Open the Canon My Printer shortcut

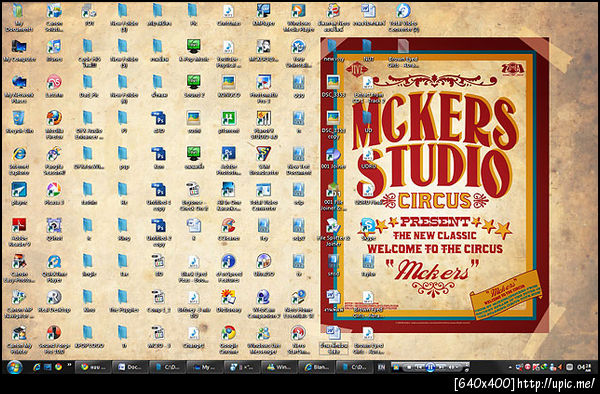click(19, 339)
